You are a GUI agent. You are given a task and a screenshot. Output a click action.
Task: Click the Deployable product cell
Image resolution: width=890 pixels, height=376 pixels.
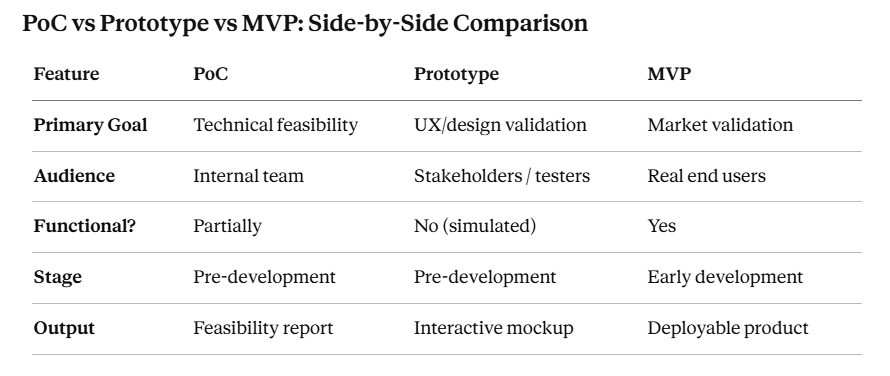click(728, 328)
